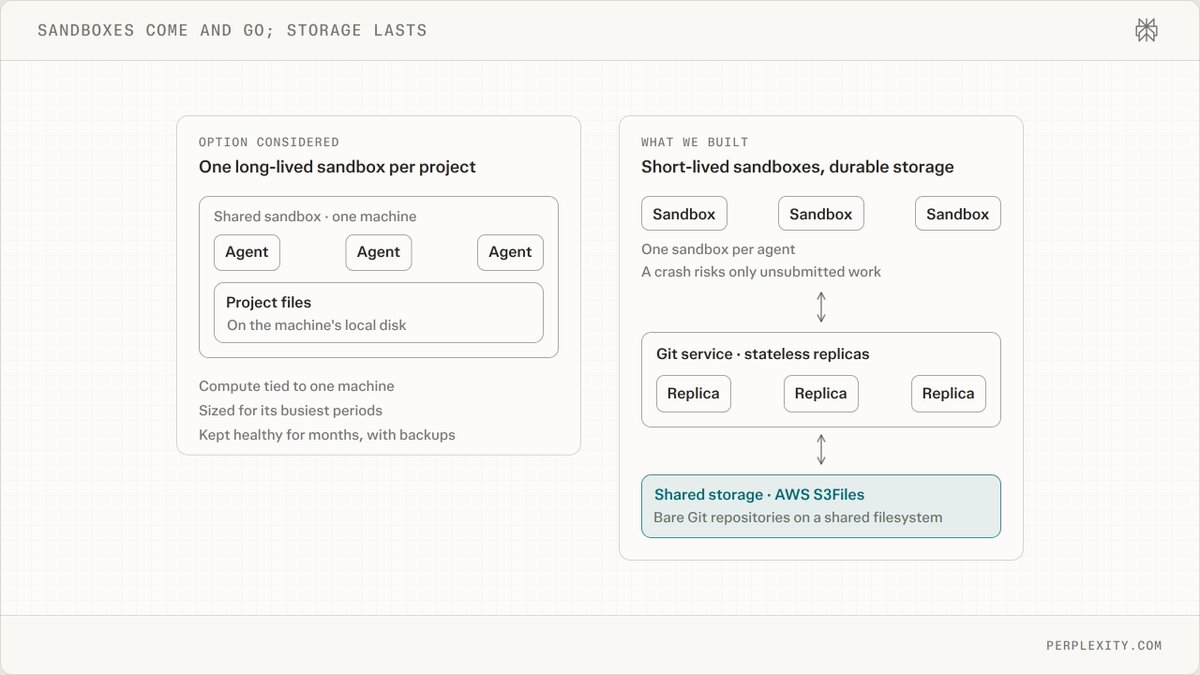Click the "Option considered" label
Viewport: 1200px width, 675px height.
269,142
